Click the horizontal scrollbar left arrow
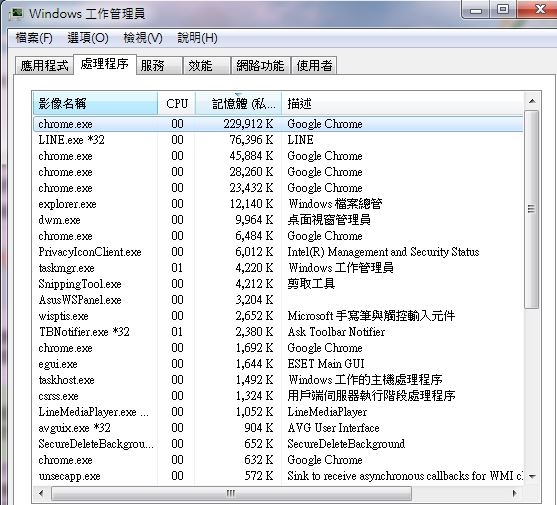Viewport: 557px width, 505px height. tap(41, 493)
